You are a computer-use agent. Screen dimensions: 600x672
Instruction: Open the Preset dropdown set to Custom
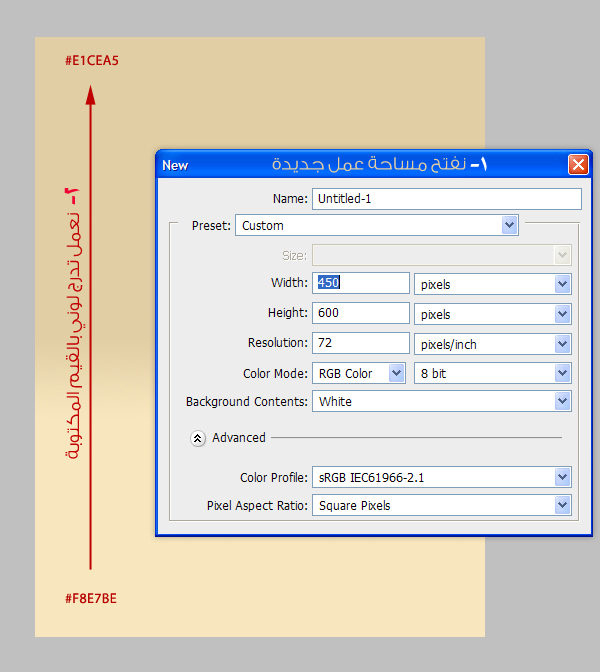click(x=377, y=225)
